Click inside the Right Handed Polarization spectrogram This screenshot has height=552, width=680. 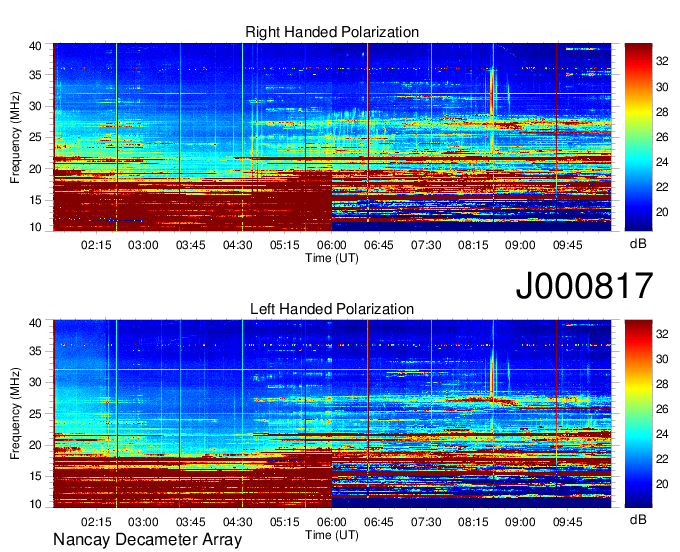coord(332,137)
